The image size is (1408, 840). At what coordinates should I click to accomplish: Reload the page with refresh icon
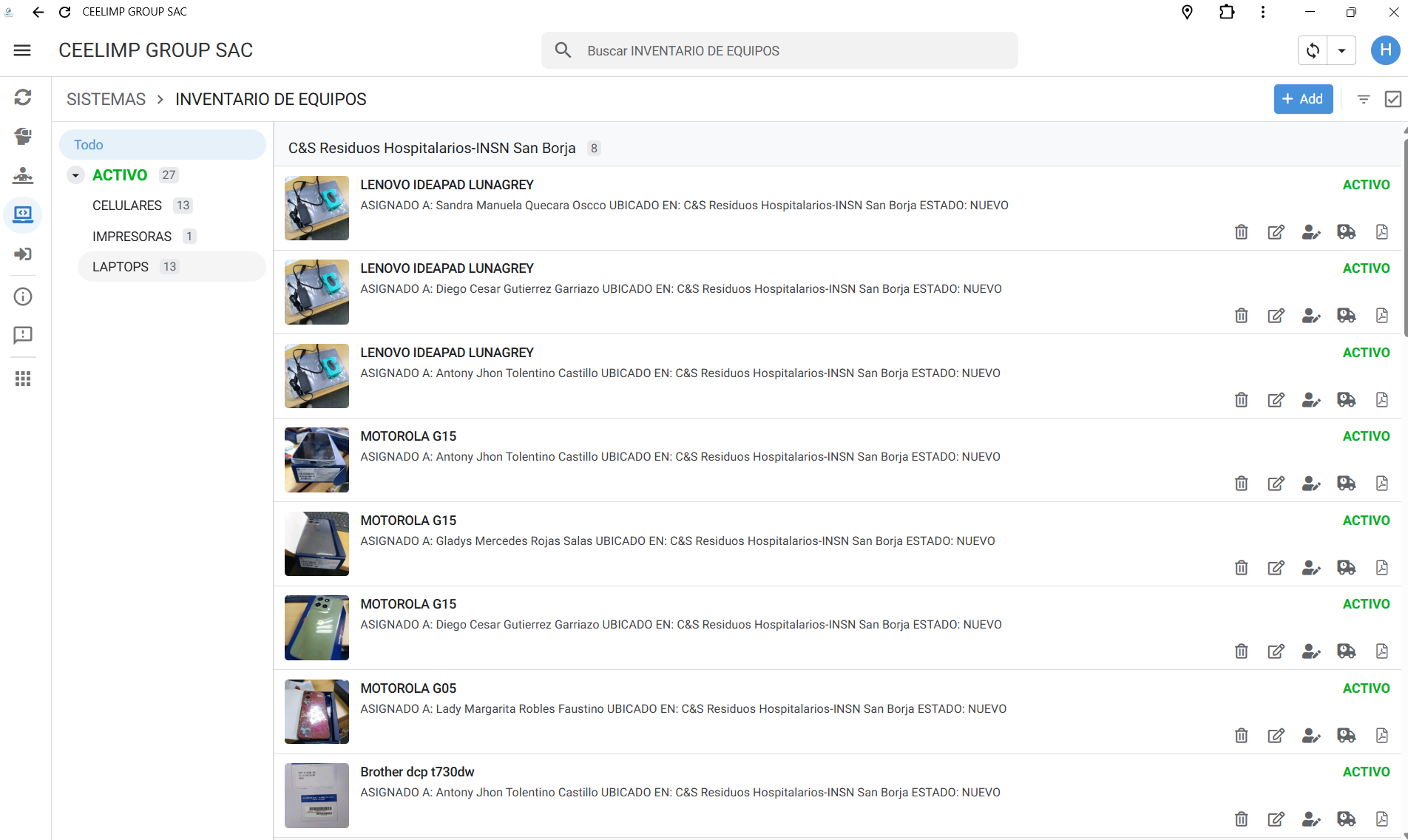tap(65, 12)
